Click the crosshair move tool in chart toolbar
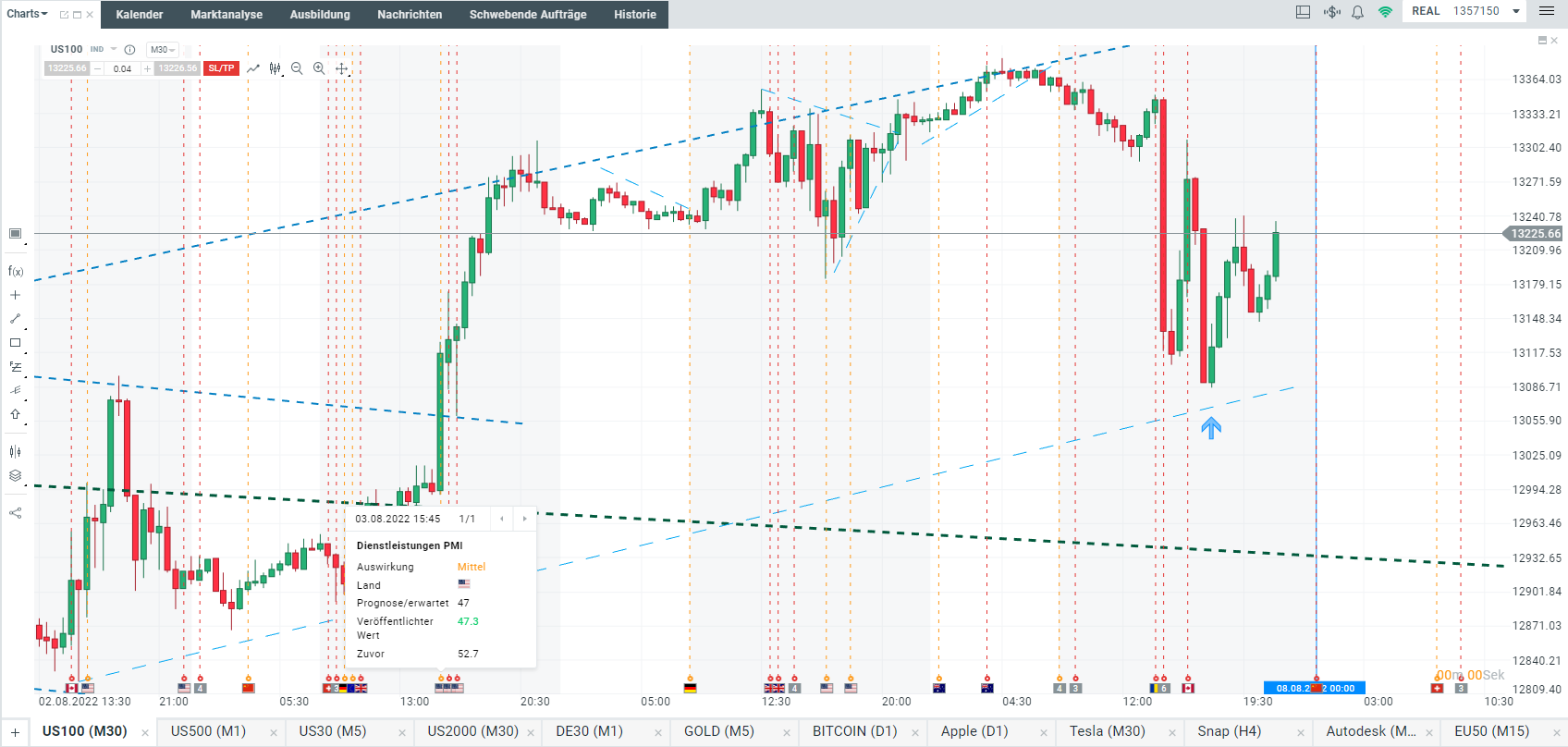The width and height of the screenshot is (1568, 747). [x=341, y=68]
